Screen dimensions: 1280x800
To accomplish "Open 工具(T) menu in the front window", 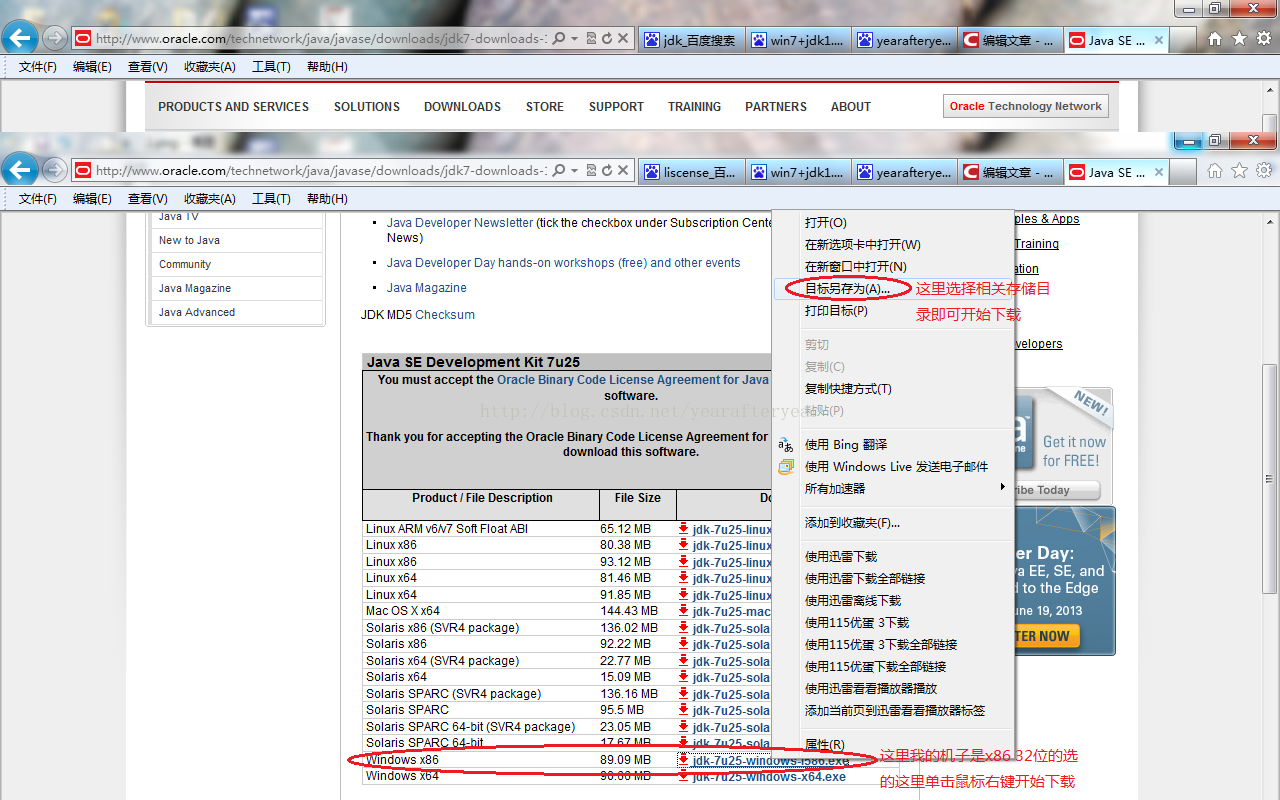I will (x=271, y=199).
